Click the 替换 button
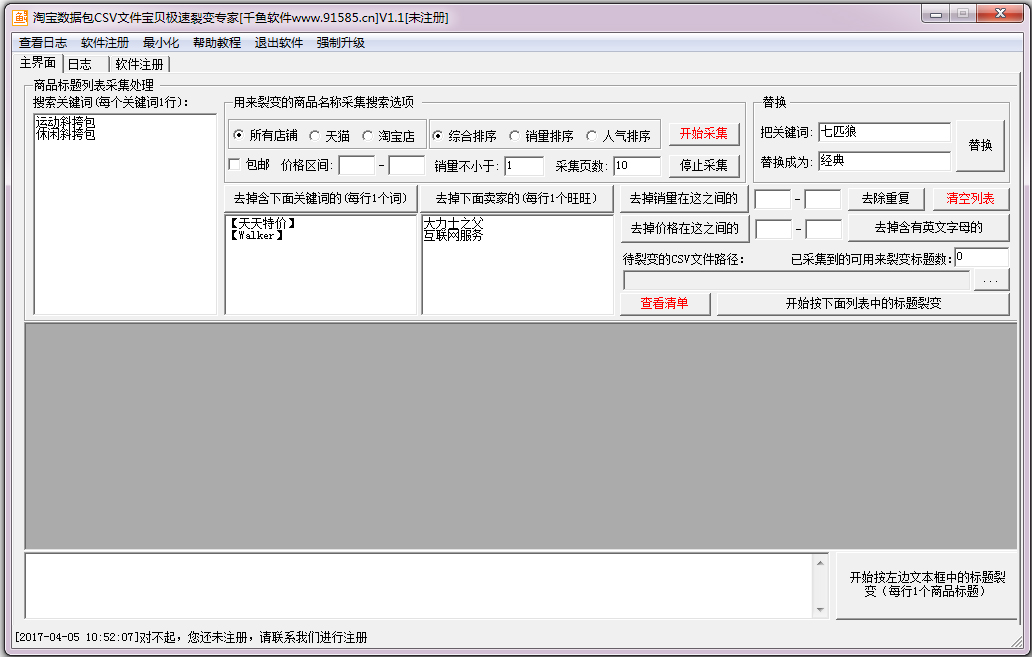1032x657 pixels. pyautogui.click(x=980, y=146)
